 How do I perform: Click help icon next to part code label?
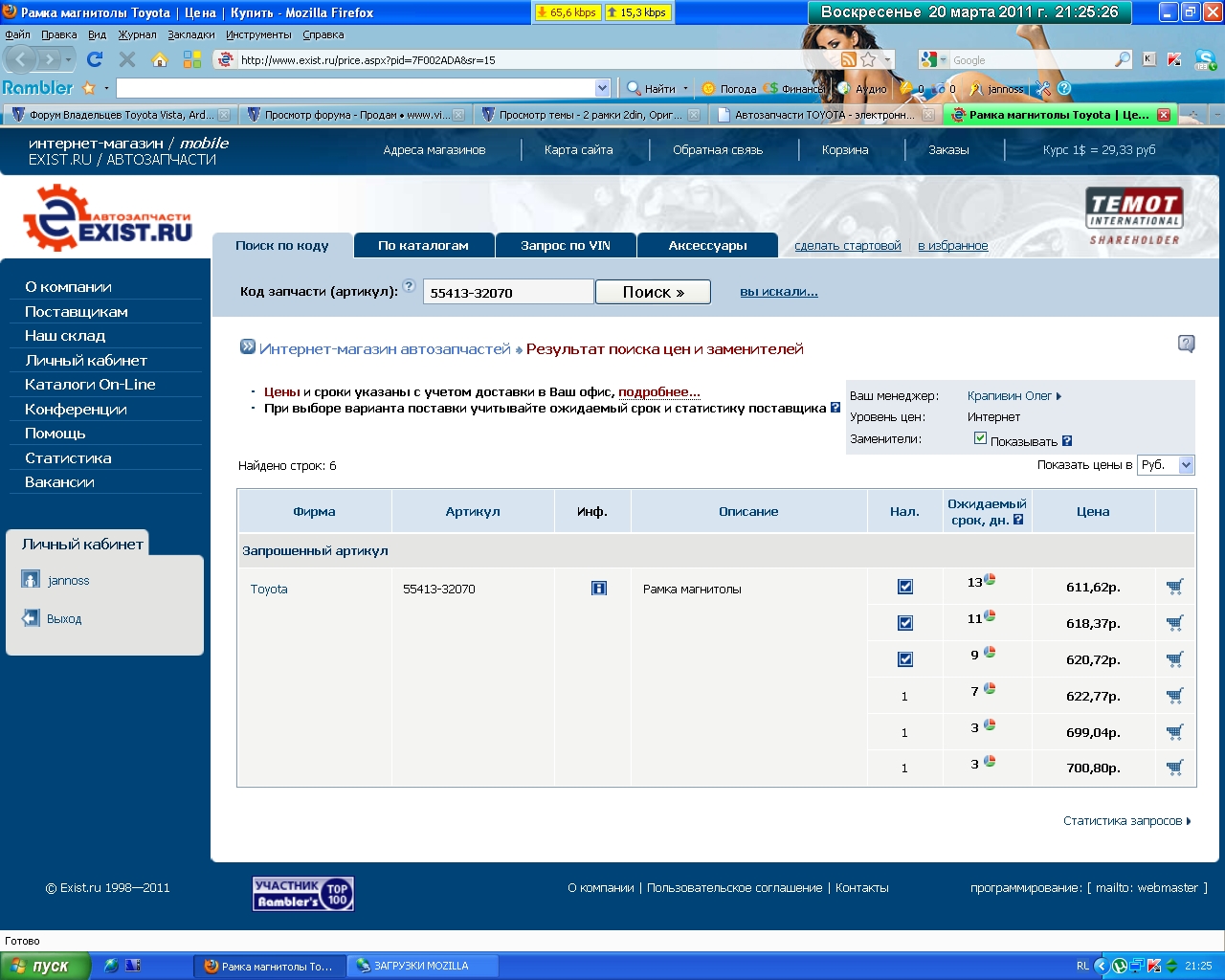(x=409, y=285)
